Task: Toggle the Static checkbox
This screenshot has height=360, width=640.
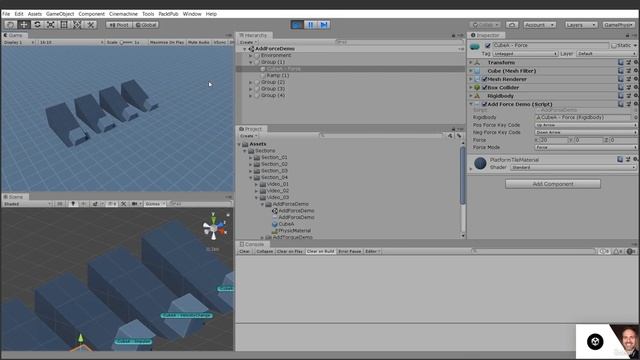Action: pos(614,45)
